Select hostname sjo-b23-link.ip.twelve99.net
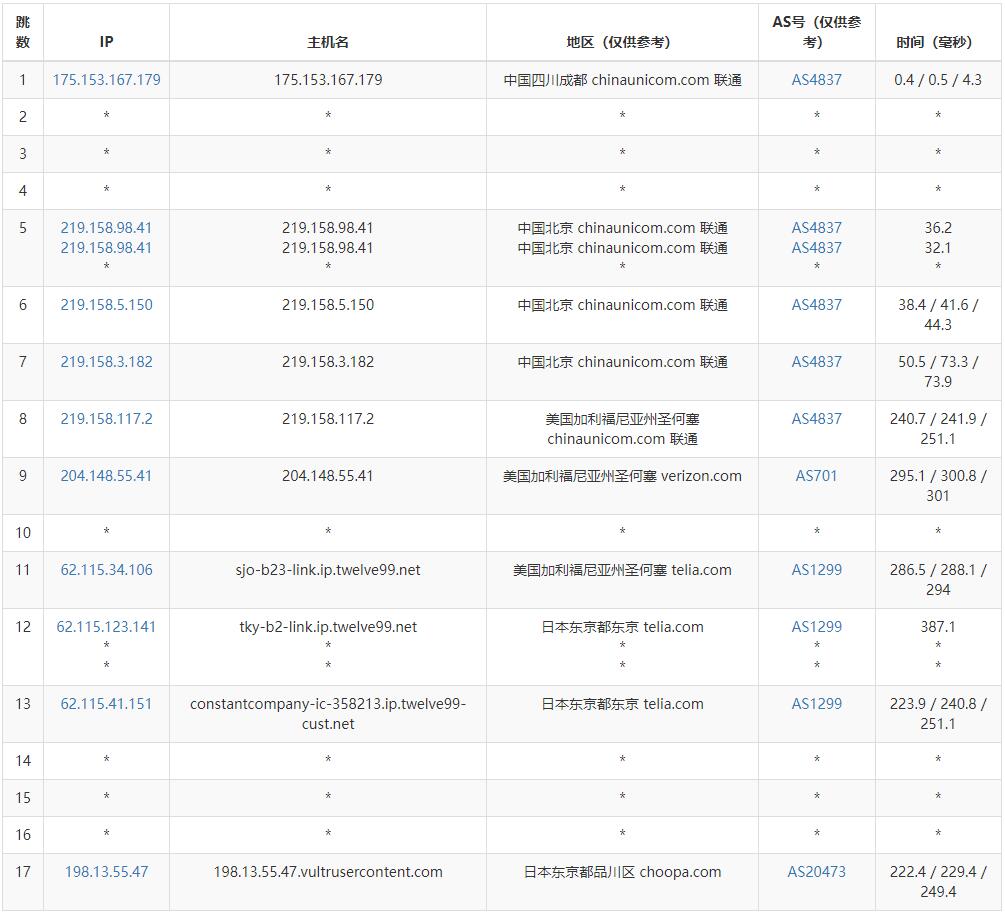Image resolution: width=1005 pixels, height=914 pixels. 328,570
